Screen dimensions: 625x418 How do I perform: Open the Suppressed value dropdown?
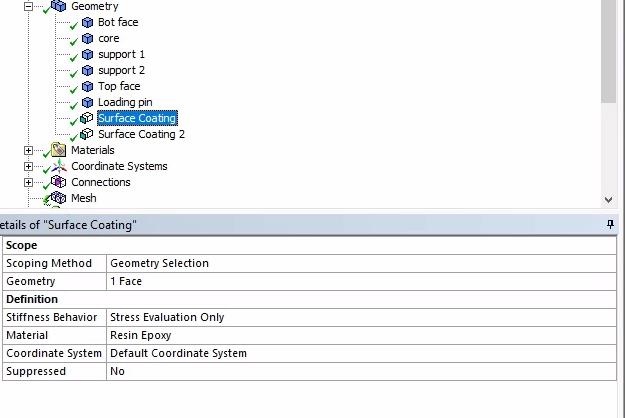361,371
